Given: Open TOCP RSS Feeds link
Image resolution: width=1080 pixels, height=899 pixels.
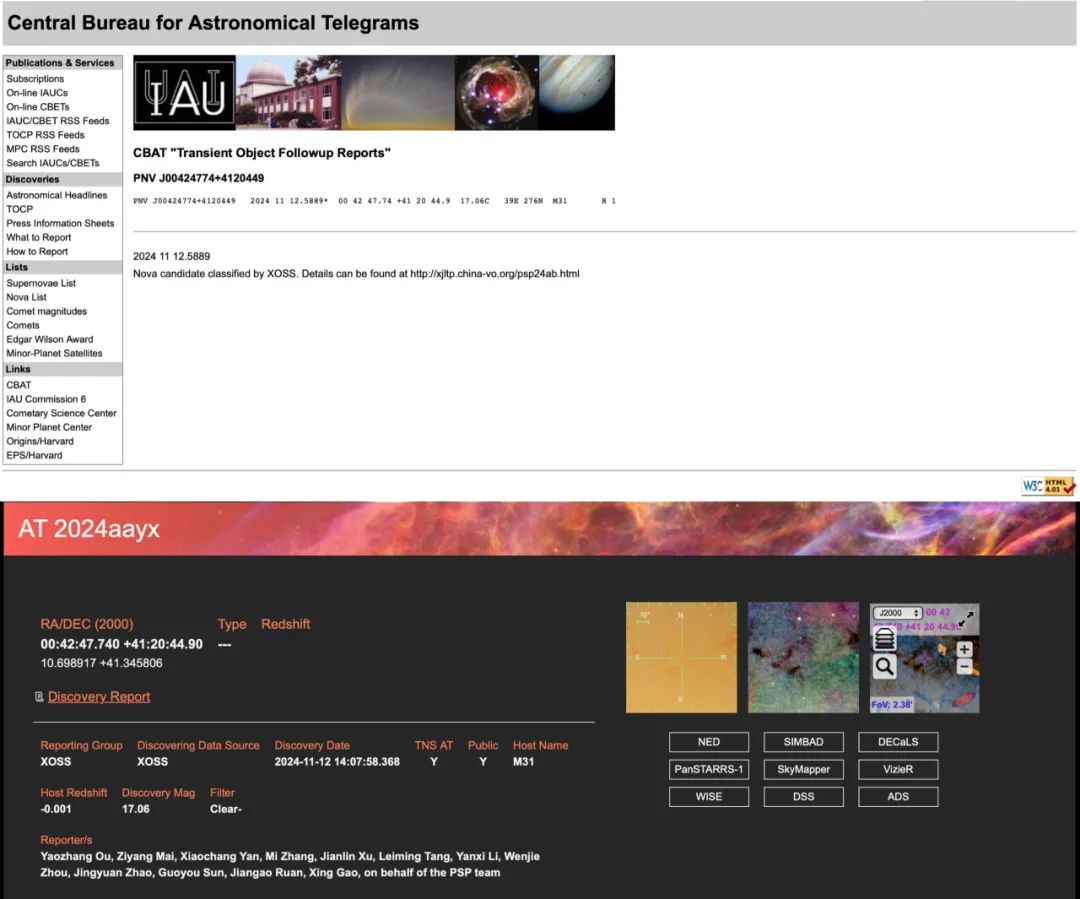Looking at the screenshot, I should [45, 135].
